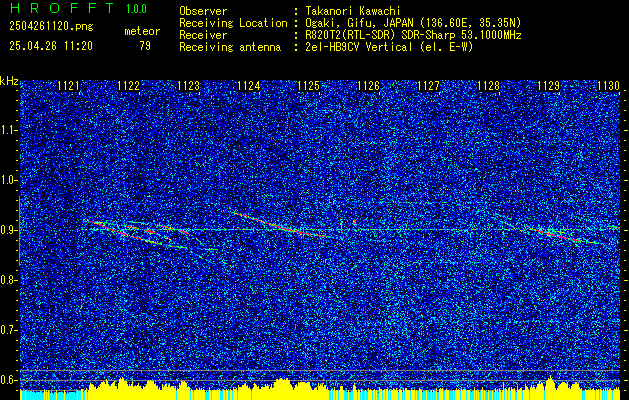Viewport: 629px width, 400px height.
Task: Click the 0.8 frequency axis label
Action: click(9, 280)
